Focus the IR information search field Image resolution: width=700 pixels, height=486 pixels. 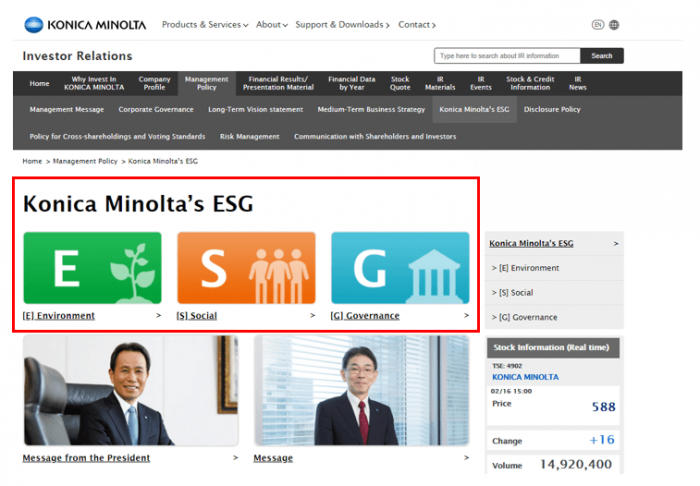(508, 56)
